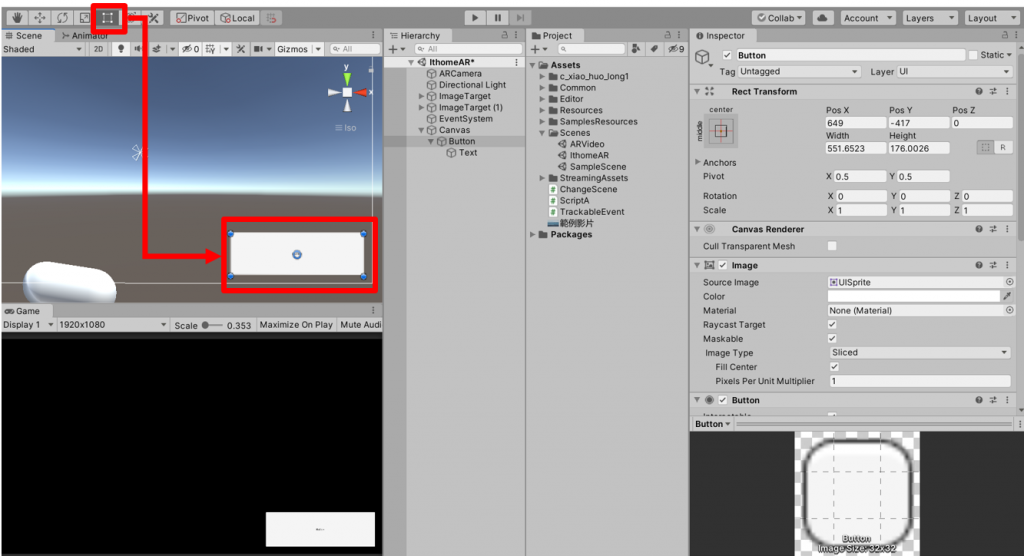This screenshot has width=1024, height=556.
Task: Open Source Image object picker
Action: tap(1009, 282)
